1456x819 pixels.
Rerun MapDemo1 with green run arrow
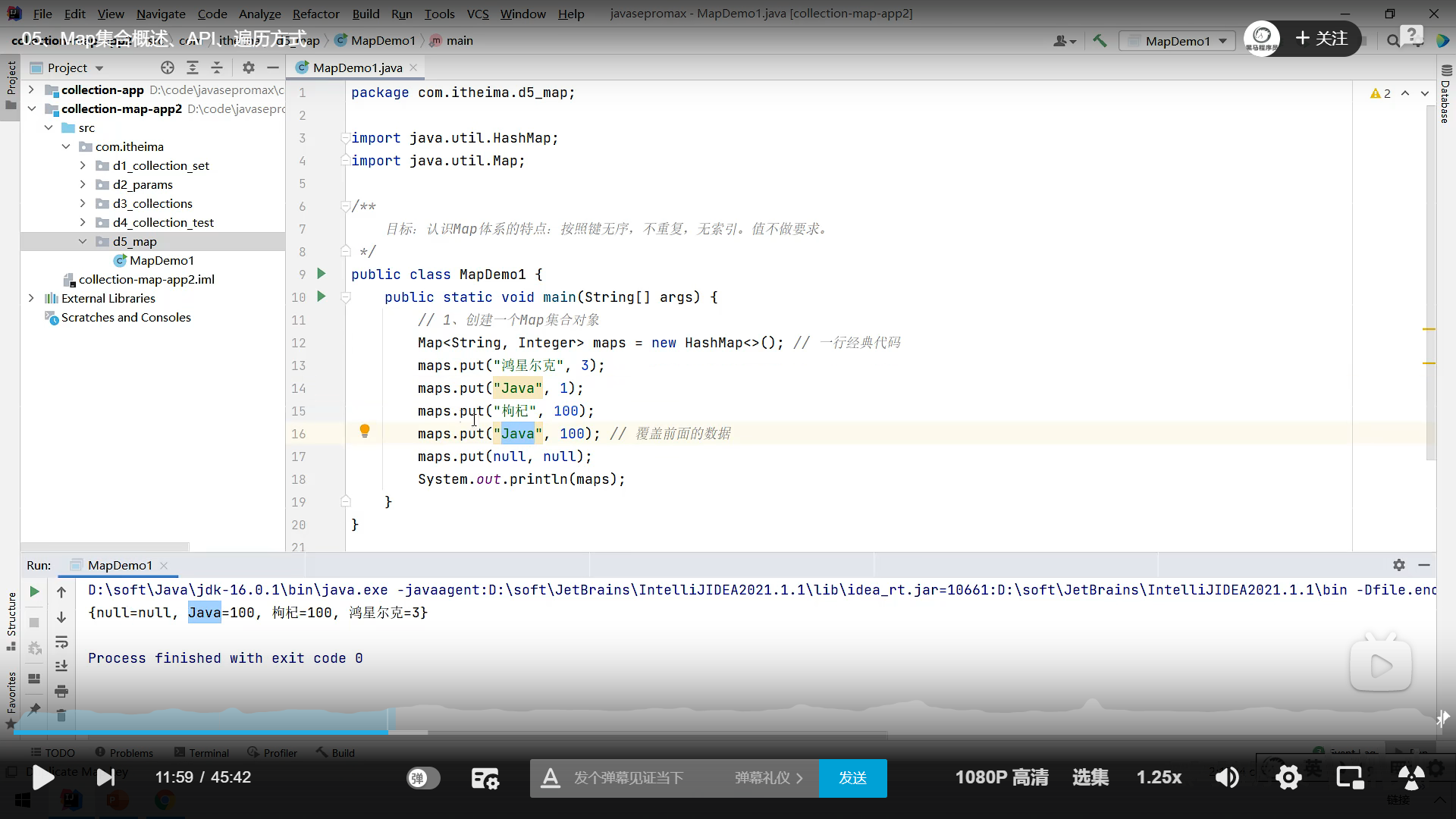coord(34,591)
